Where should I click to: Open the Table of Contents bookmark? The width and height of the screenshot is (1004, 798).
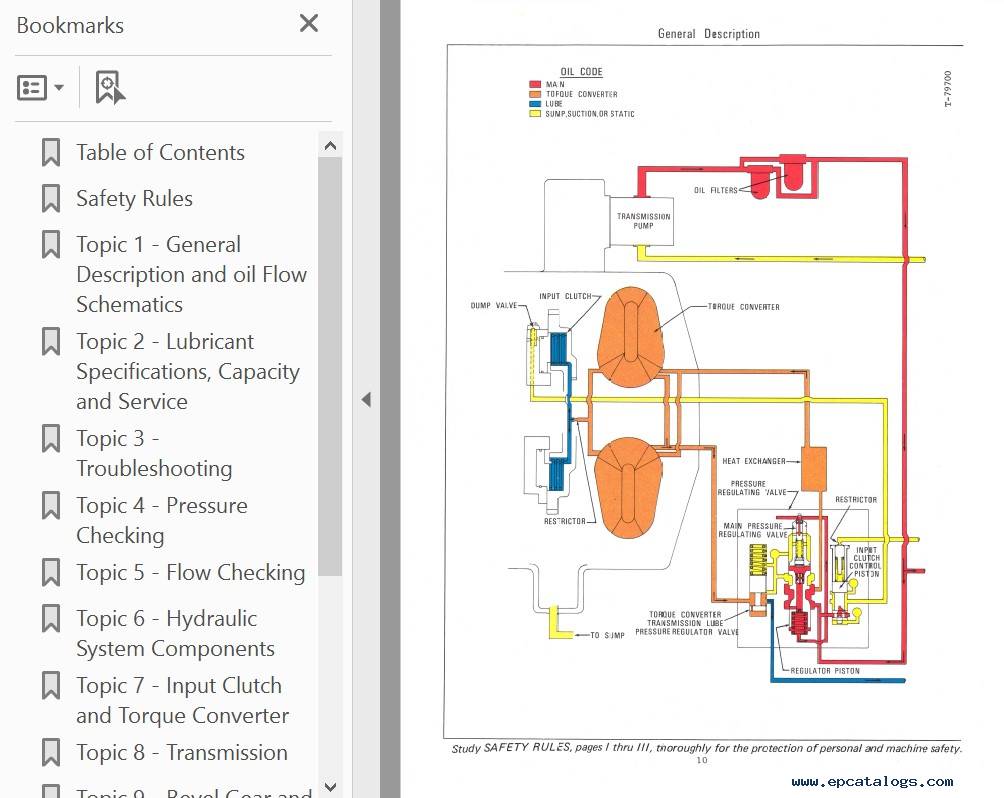160,152
